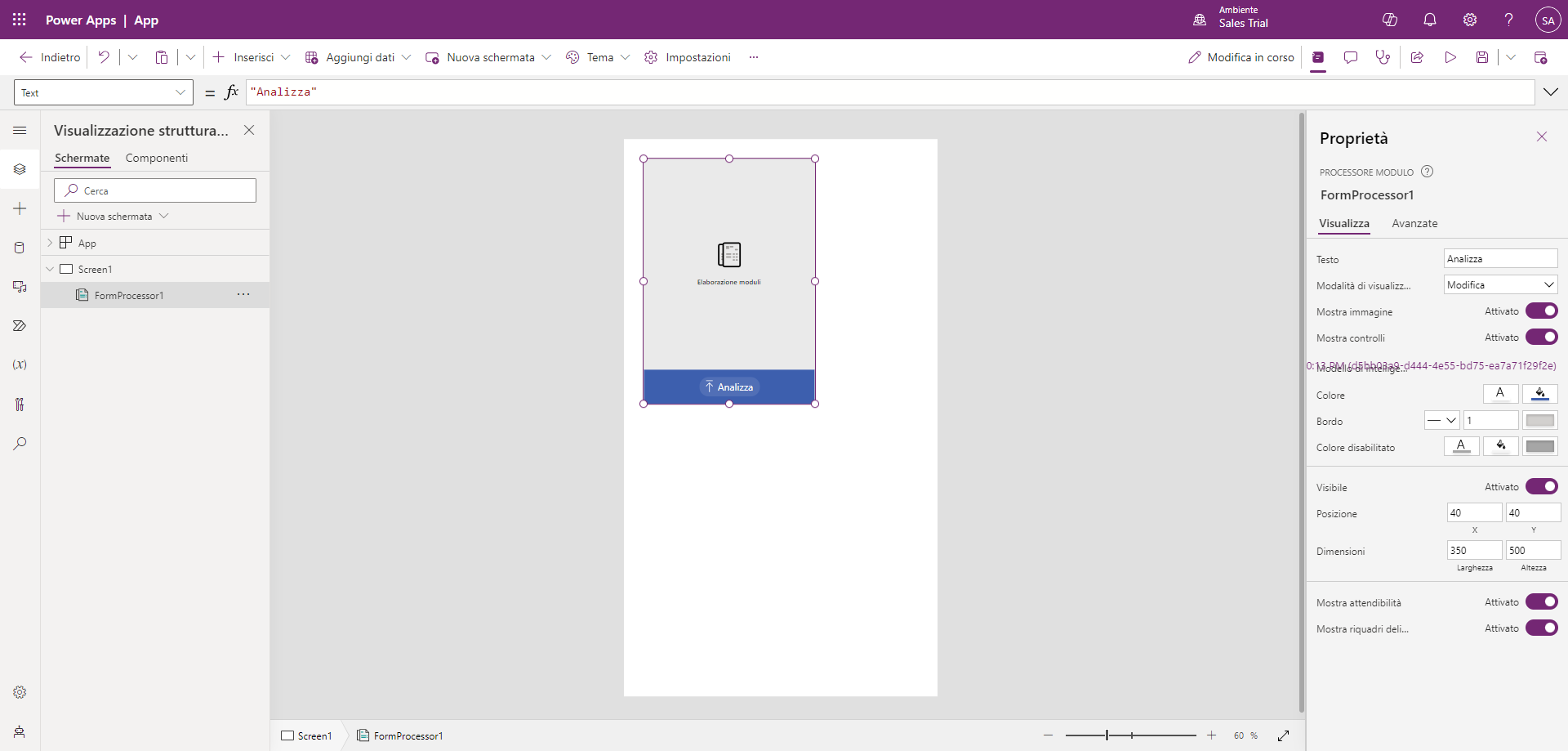1568x751 pixels.
Task: Run the app checker (stethoscope icon)
Action: click(1383, 57)
